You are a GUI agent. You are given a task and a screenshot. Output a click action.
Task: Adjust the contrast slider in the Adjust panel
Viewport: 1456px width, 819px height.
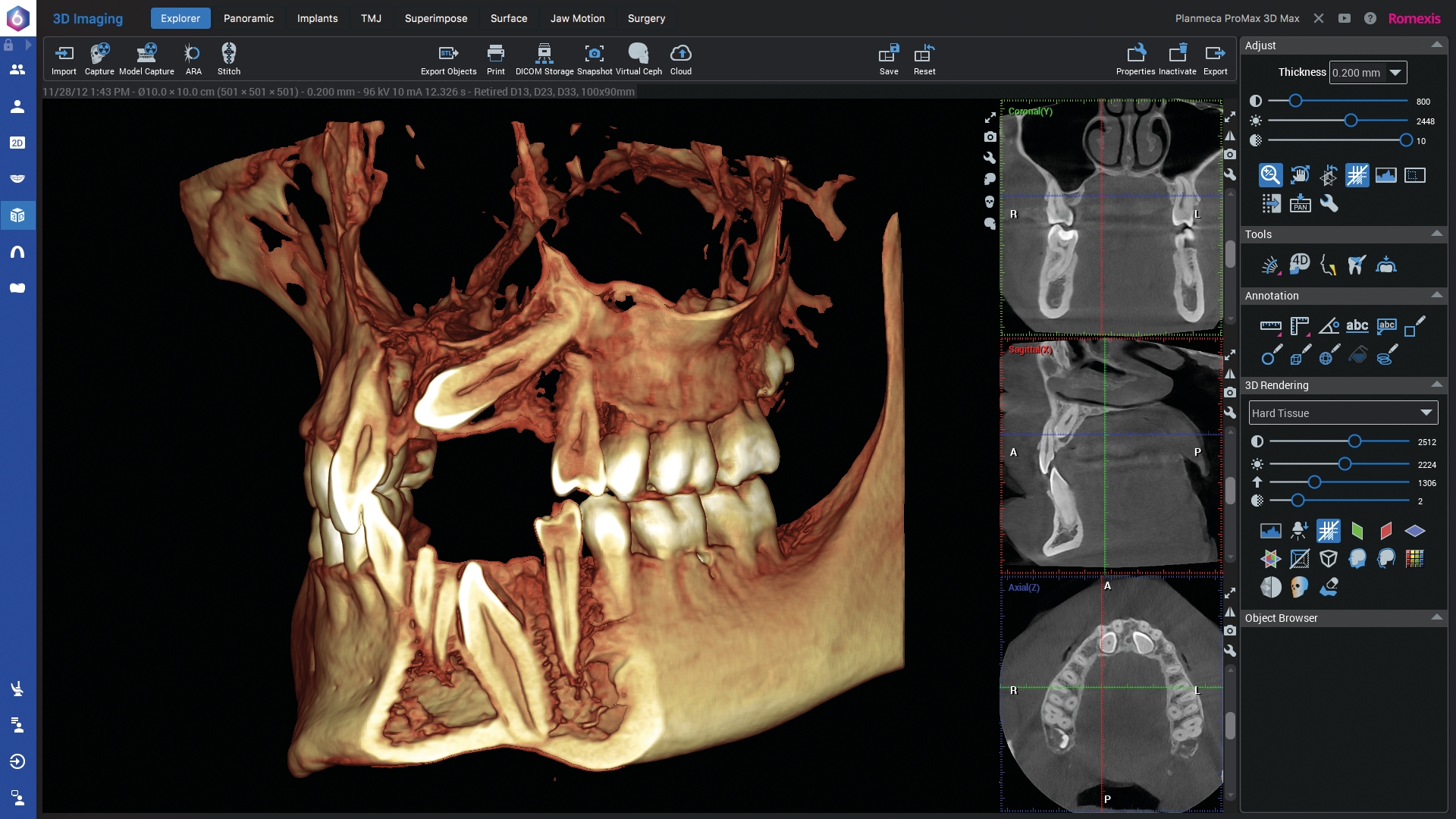(1295, 100)
